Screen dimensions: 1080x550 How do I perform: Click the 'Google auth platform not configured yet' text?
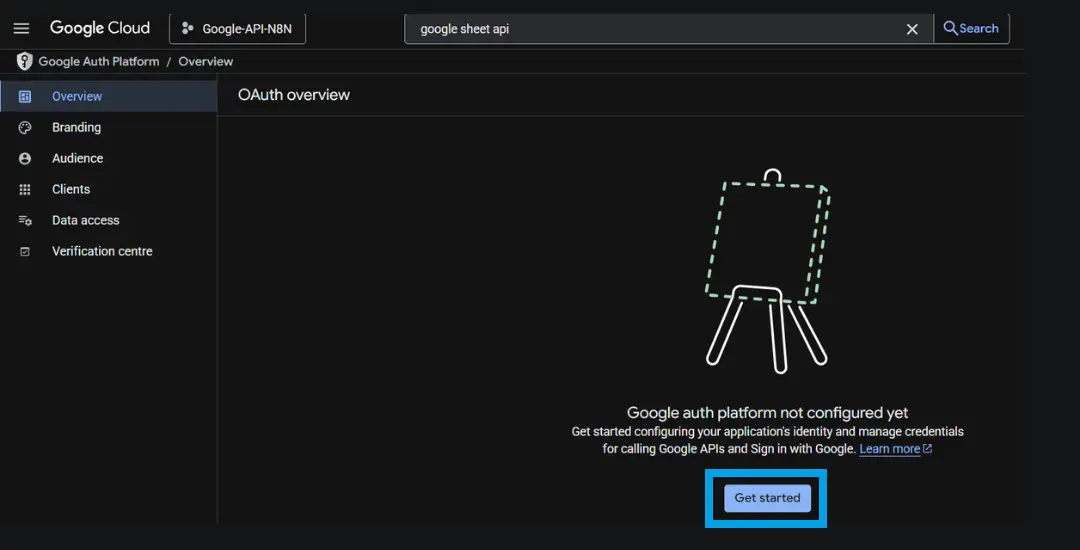pyautogui.click(x=767, y=413)
